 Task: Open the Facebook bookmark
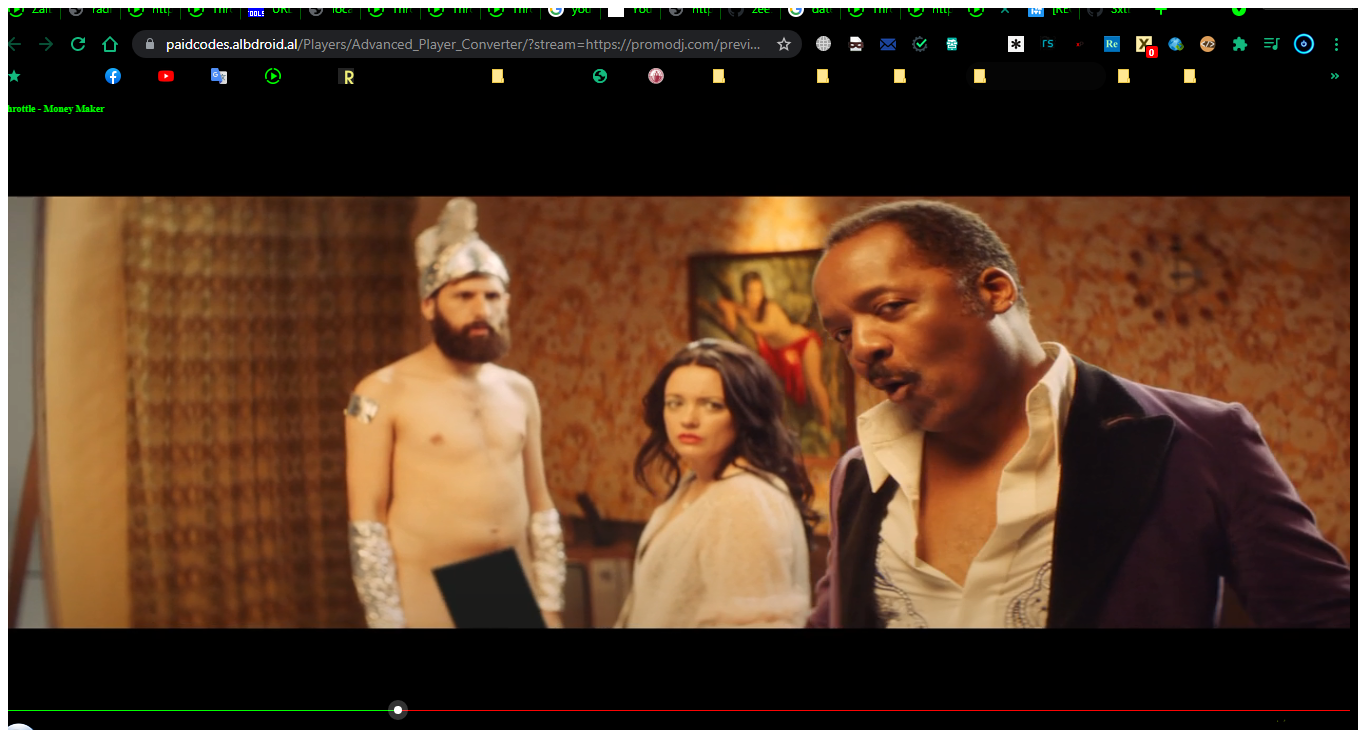point(113,76)
